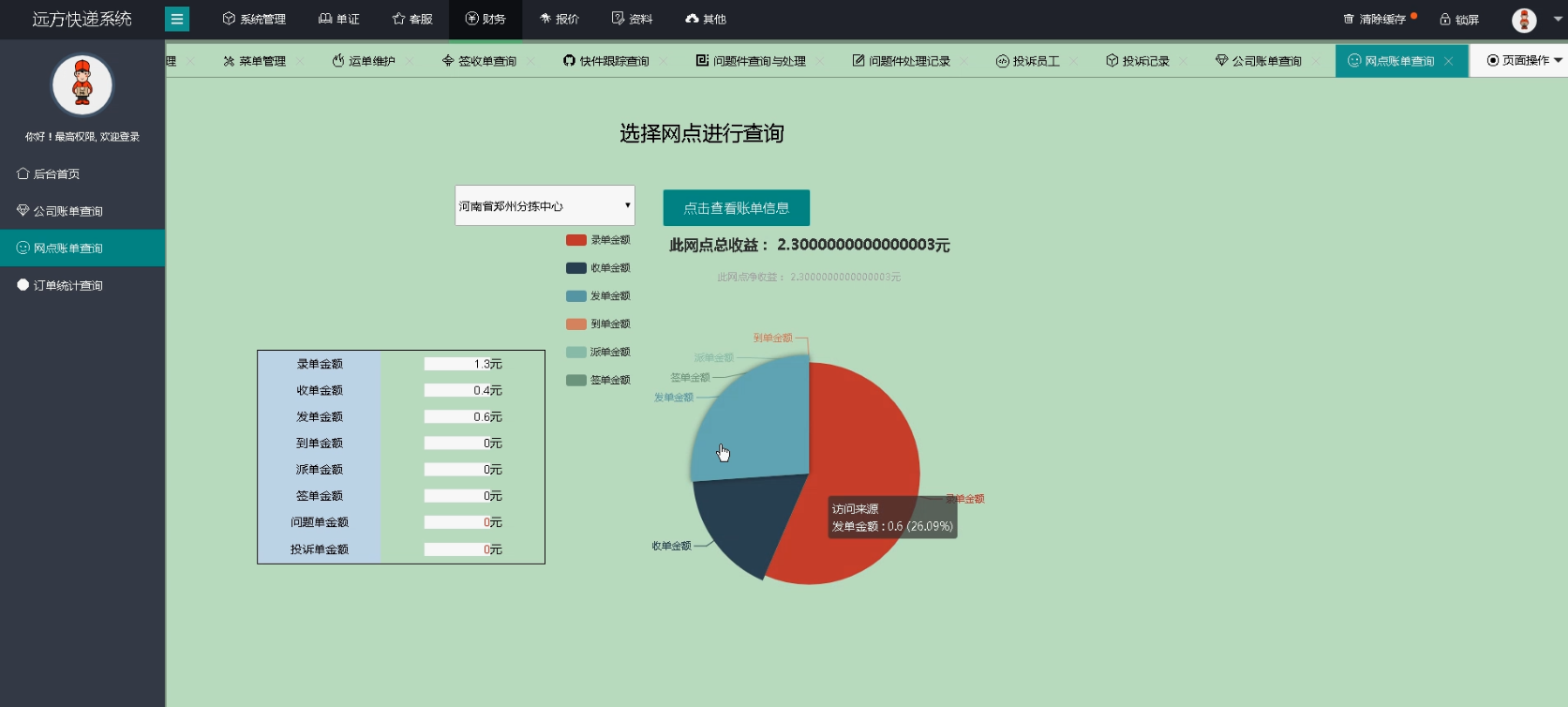
Task: Switch to the 问题件查询与处理 tab
Action: [751, 61]
